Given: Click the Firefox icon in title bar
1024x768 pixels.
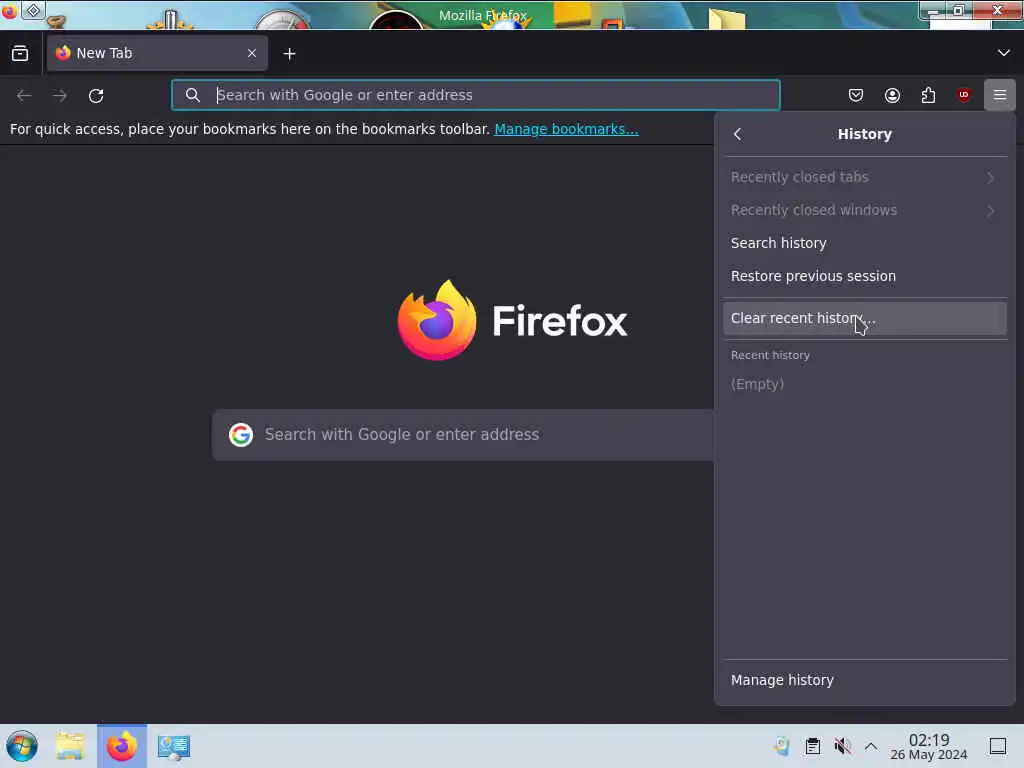Looking at the screenshot, I should pos(9,10).
